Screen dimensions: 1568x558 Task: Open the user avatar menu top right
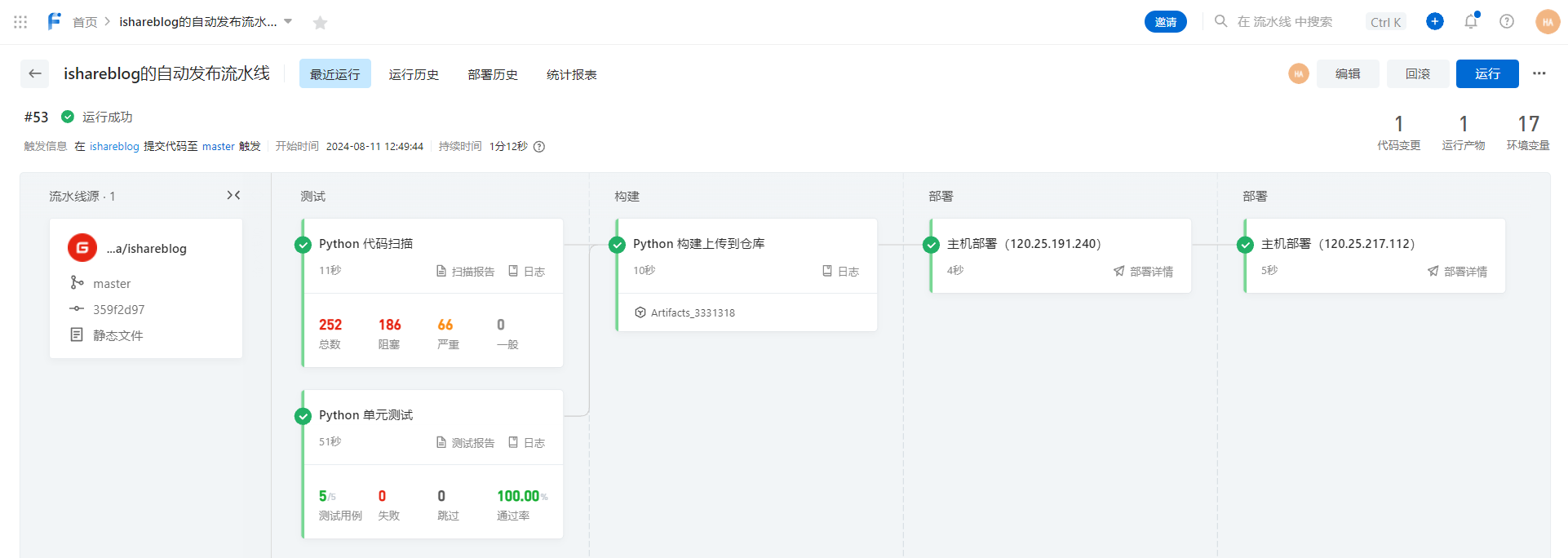pyautogui.click(x=1548, y=22)
